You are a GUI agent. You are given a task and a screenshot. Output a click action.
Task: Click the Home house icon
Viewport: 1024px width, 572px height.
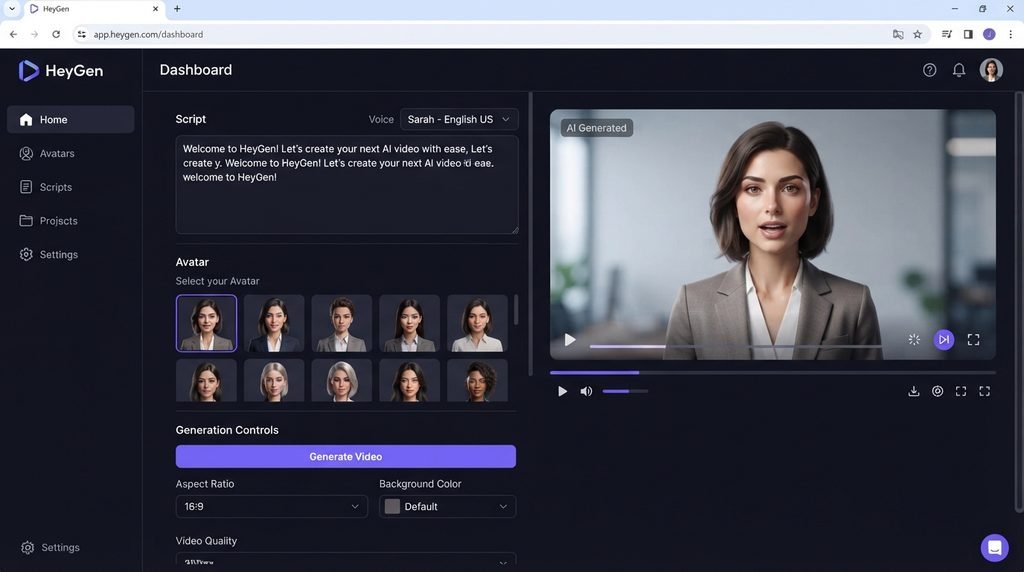26,119
